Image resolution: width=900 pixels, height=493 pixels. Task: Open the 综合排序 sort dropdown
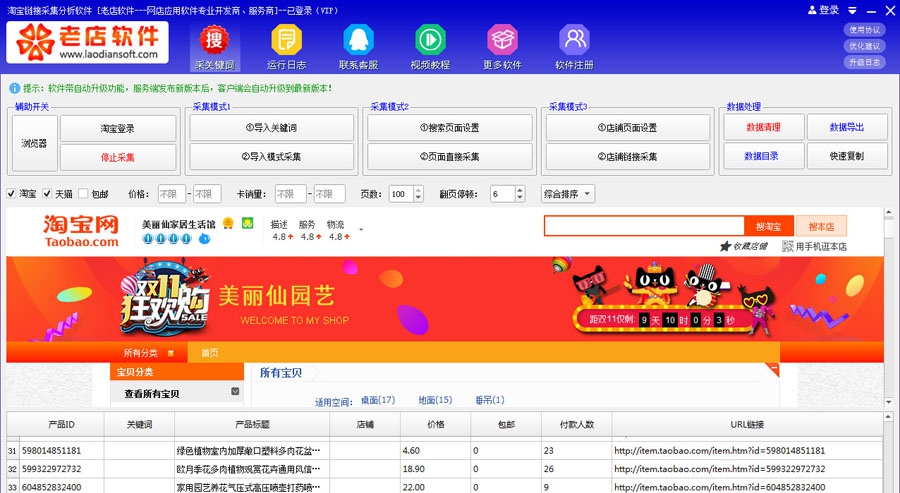(x=568, y=194)
